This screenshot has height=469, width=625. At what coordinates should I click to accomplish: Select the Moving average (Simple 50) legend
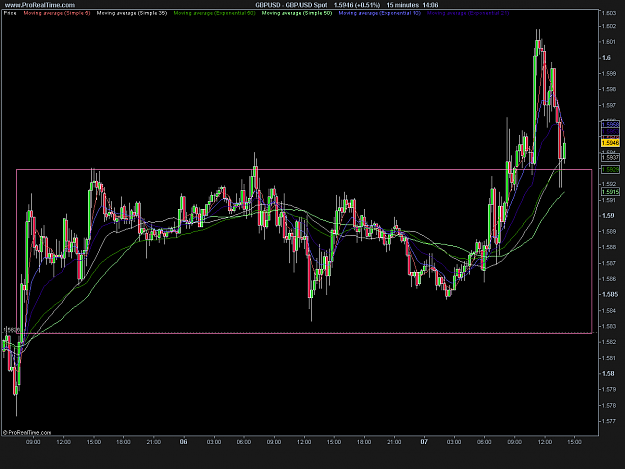[x=297, y=13]
